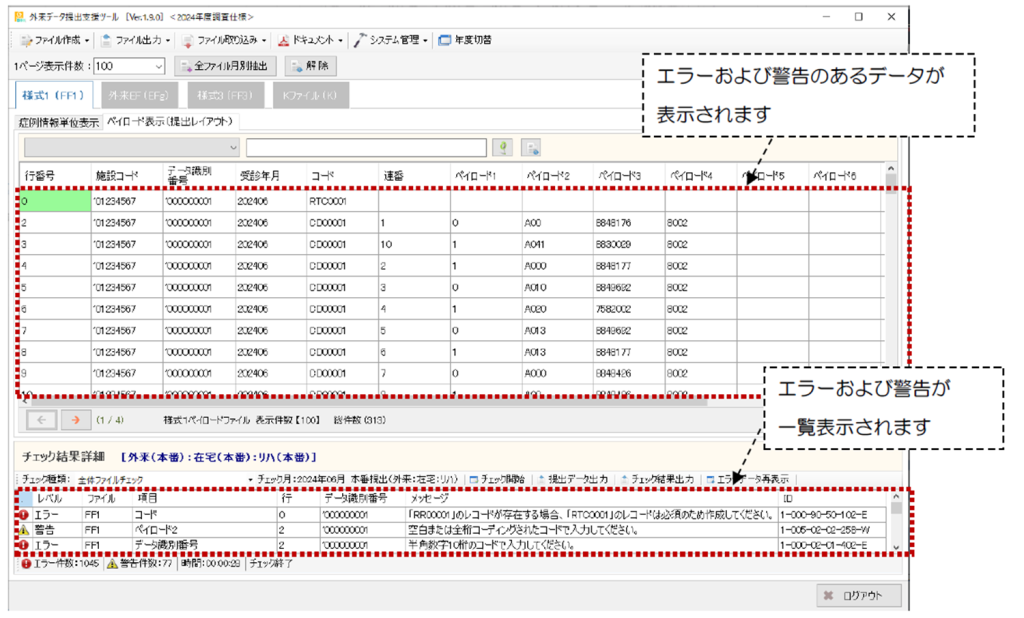Click the 提出データ出力 toolbar button
The image size is (1024, 618).
coord(572,480)
